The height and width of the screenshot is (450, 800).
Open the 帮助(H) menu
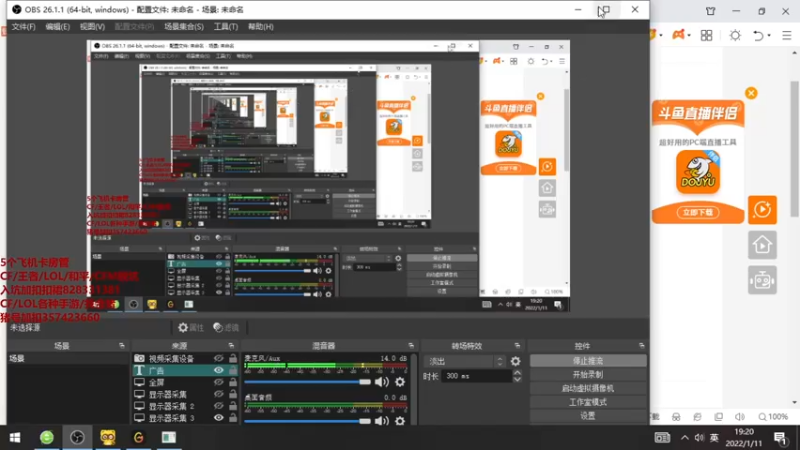(261, 27)
